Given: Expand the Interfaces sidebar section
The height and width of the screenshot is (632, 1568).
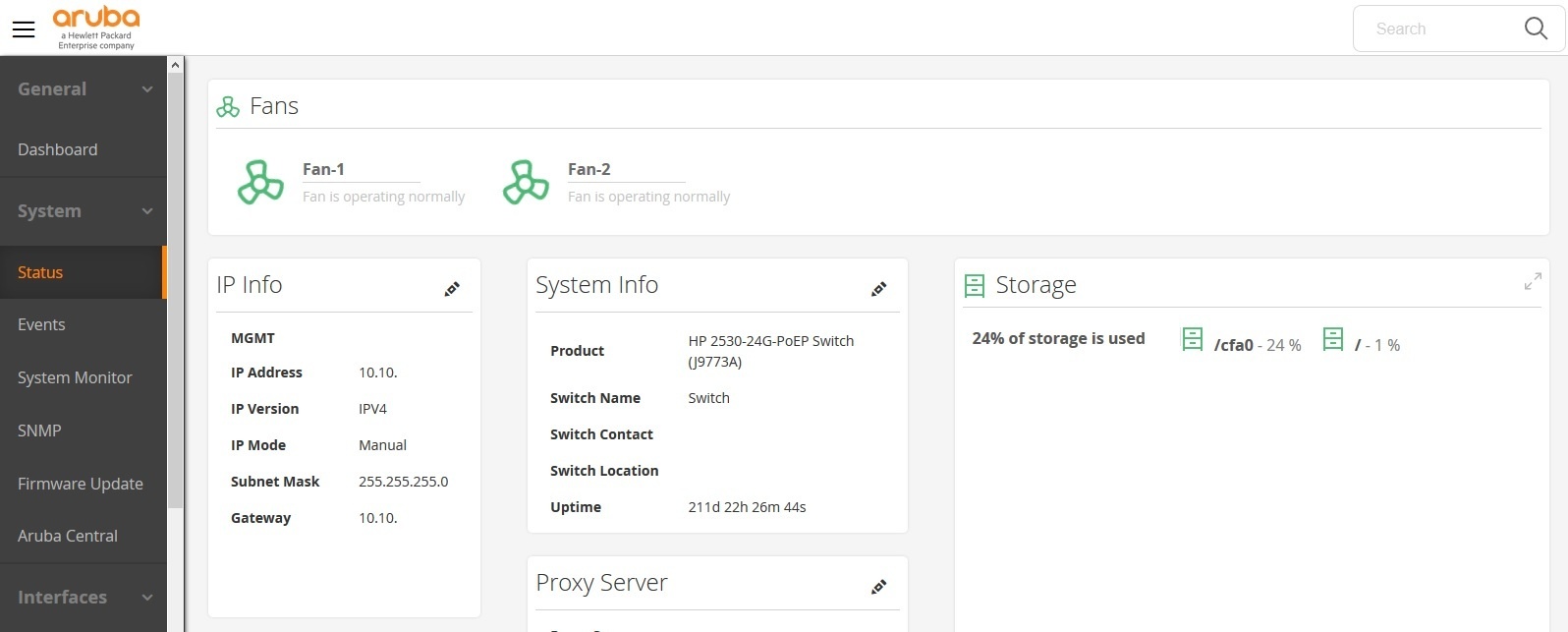Looking at the screenshot, I should (x=147, y=598).
